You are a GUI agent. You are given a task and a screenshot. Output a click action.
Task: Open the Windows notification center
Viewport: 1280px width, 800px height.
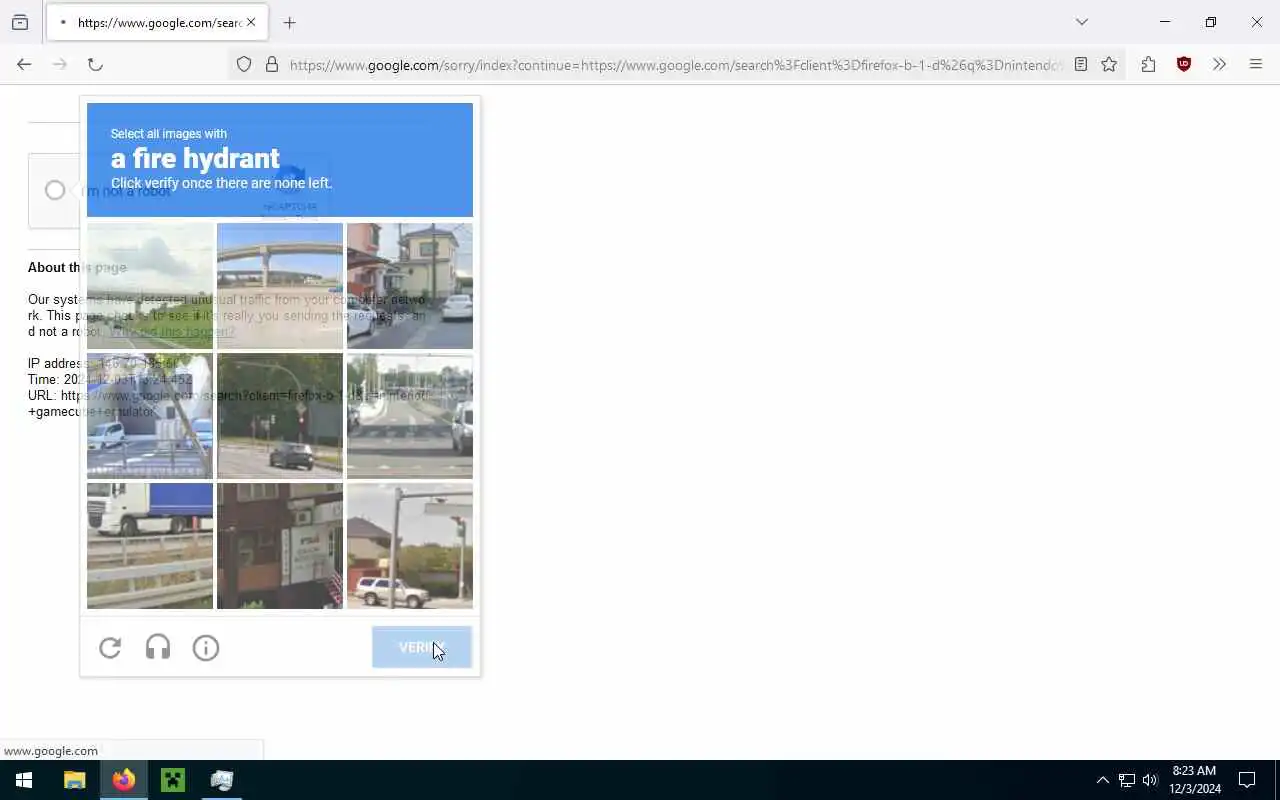pyautogui.click(x=1247, y=780)
